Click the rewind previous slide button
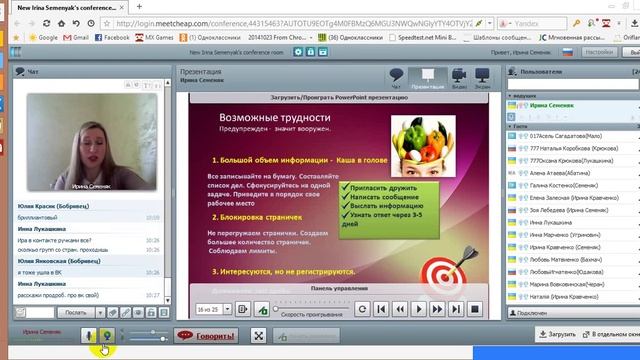This screenshot has height=360, width=640. [x=400, y=309]
